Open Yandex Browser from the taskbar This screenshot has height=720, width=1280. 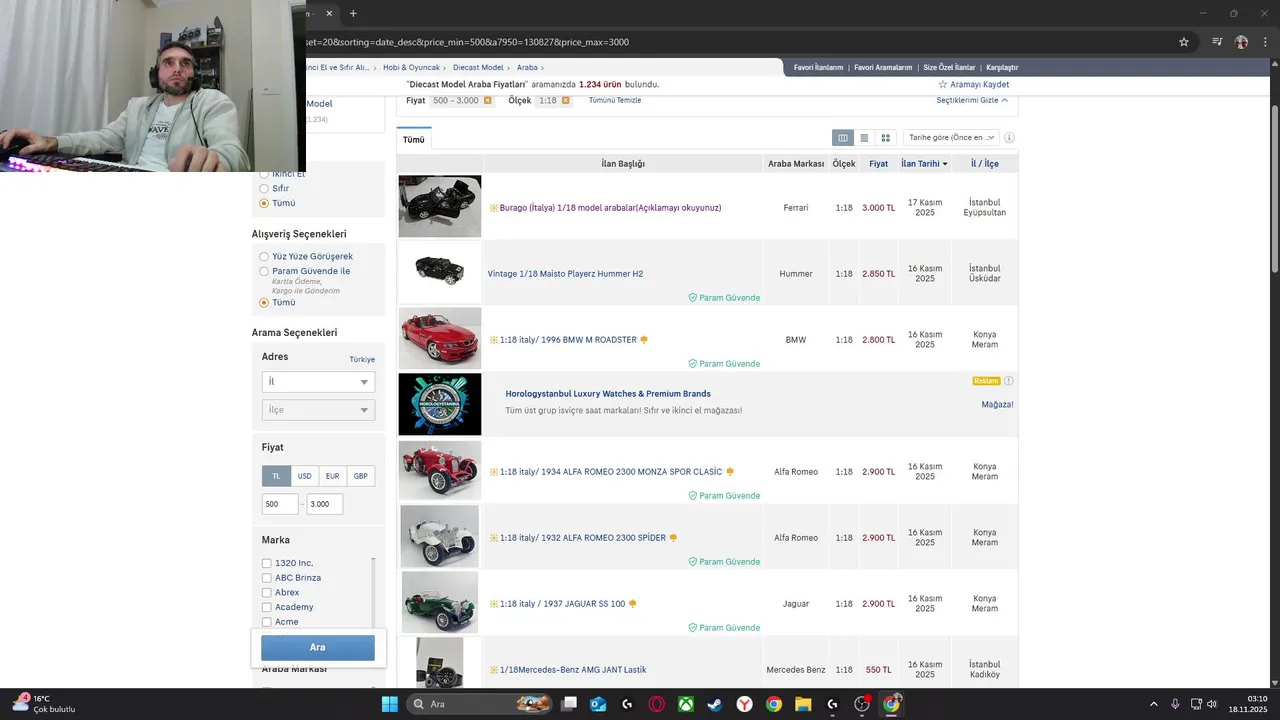[745, 704]
